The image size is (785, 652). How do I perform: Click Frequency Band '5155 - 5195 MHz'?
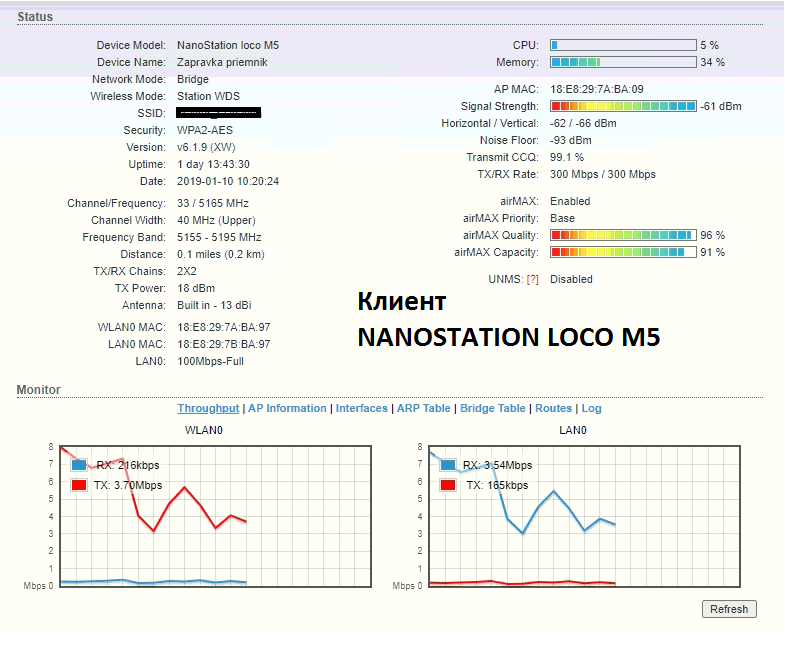coord(219,237)
